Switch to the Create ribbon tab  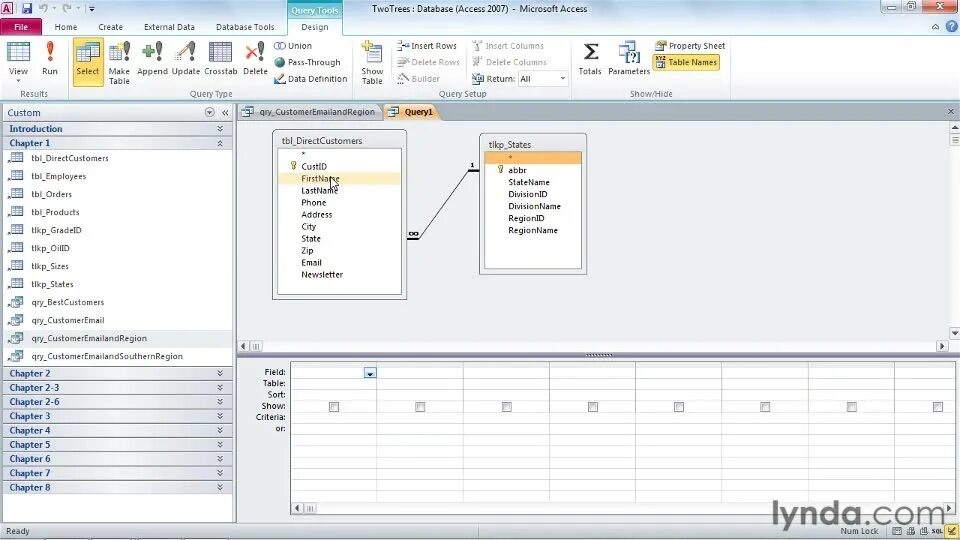110,27
